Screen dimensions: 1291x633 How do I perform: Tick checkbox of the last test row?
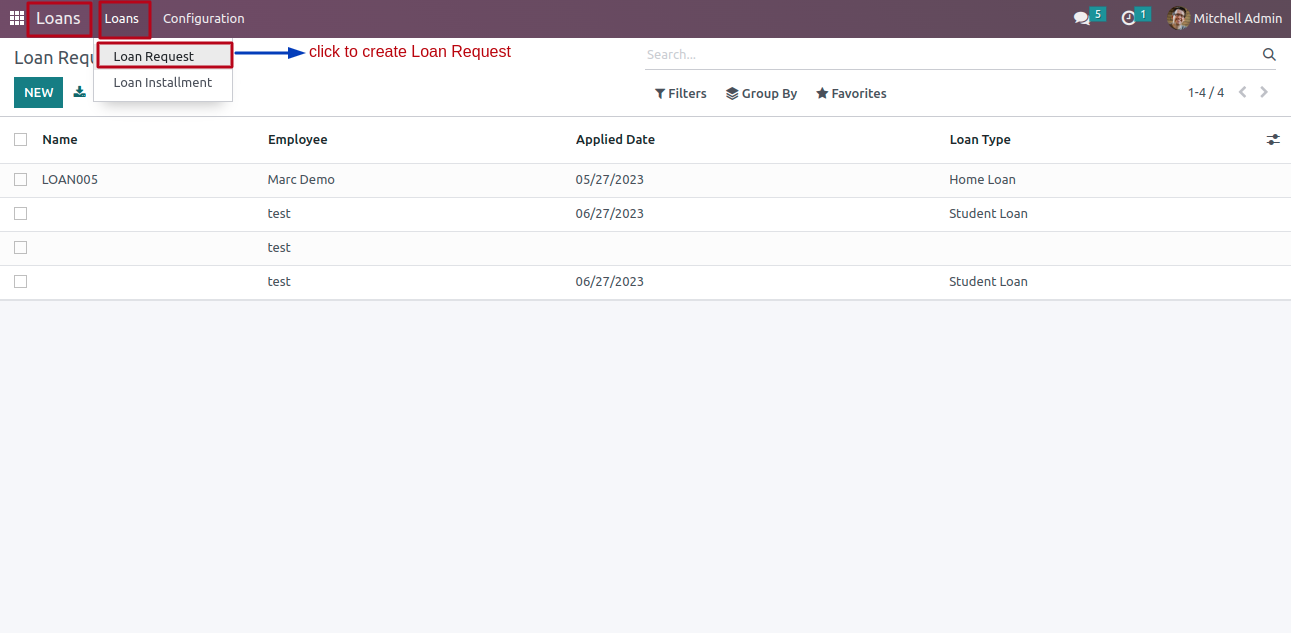tap(20, 282)
